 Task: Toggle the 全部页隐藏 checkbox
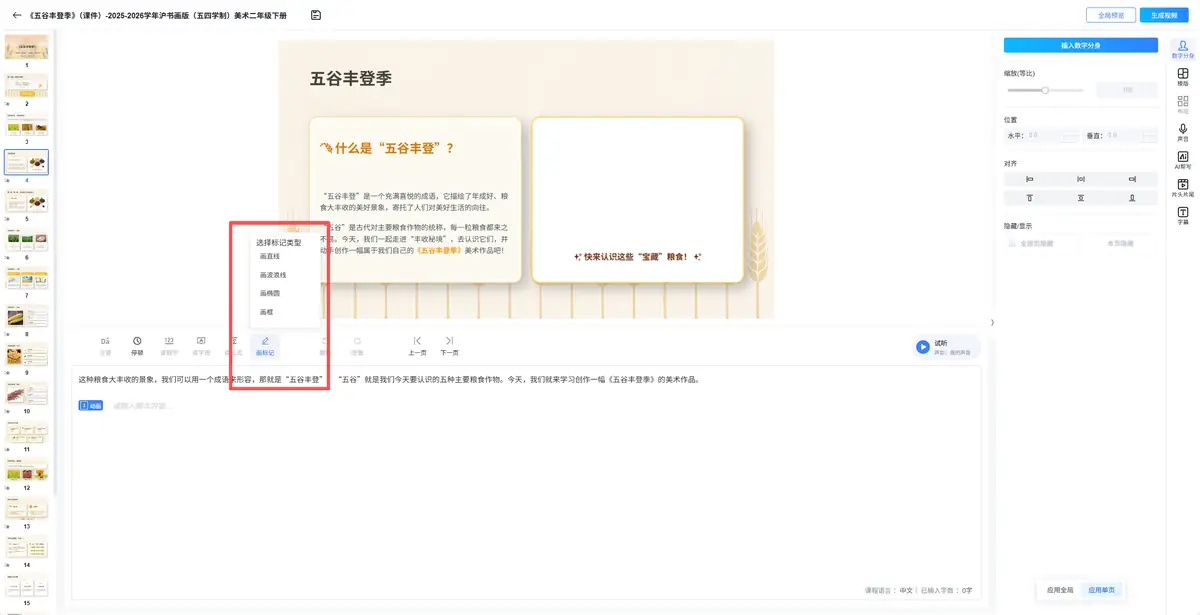click(x=1012, y=243)
